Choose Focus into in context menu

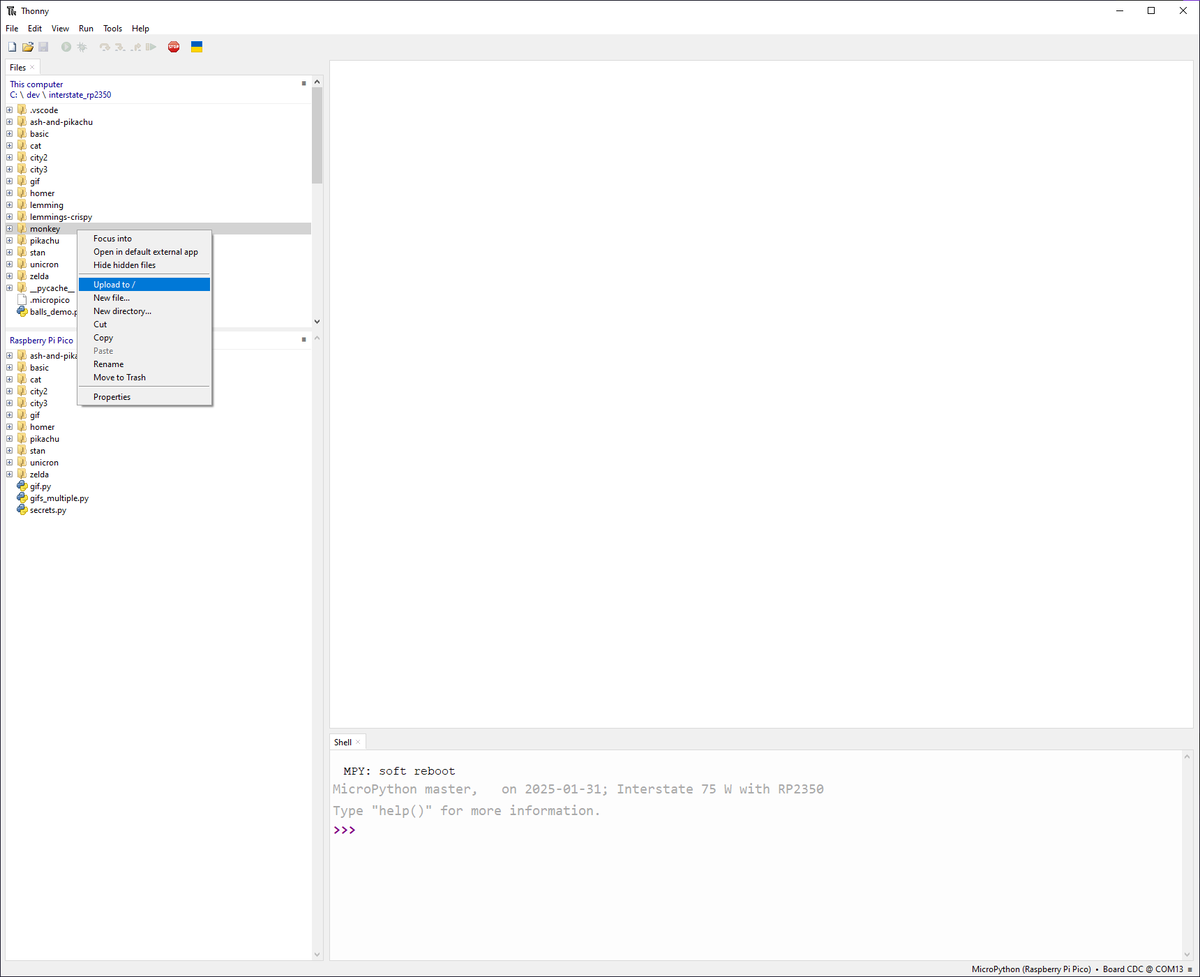click(x=144, y=239)
